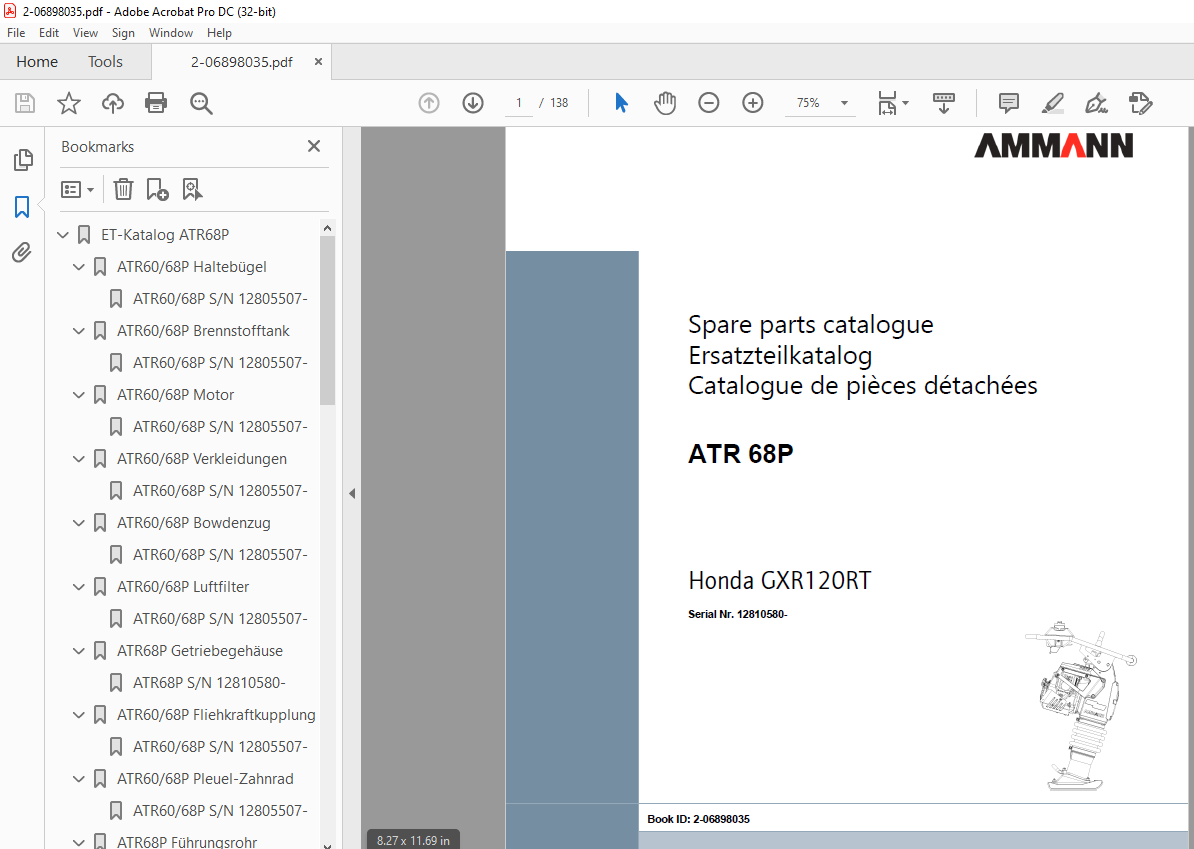This screenshot has width=1194, height=849.
Task: Select ATR60/68P Verkleidungen bookmark
Action: [x=202, y=458]
